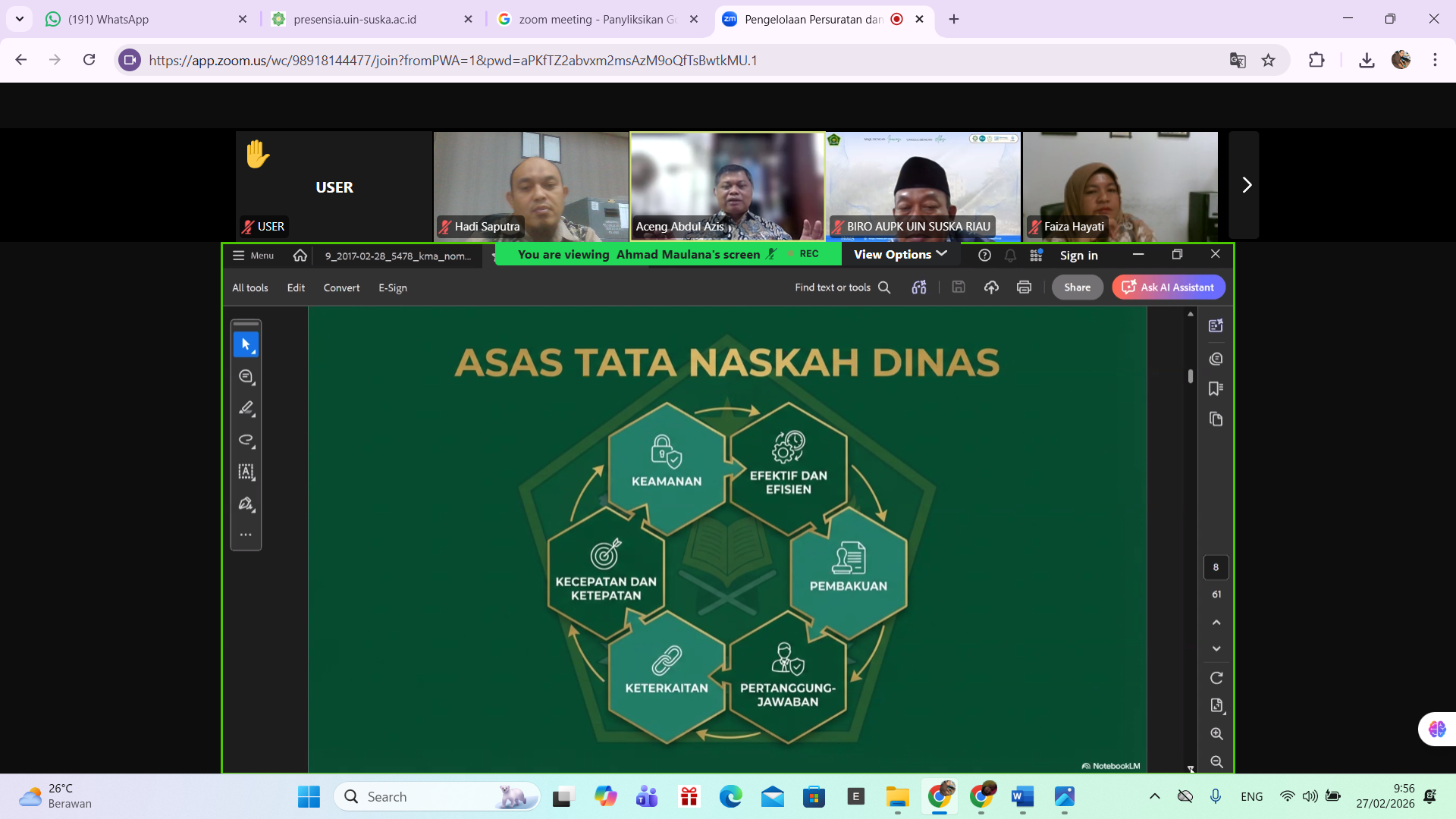This screenshot has height=819, width=1456.
Task: Show next participants with right chevron
Action: (1246, 185)
